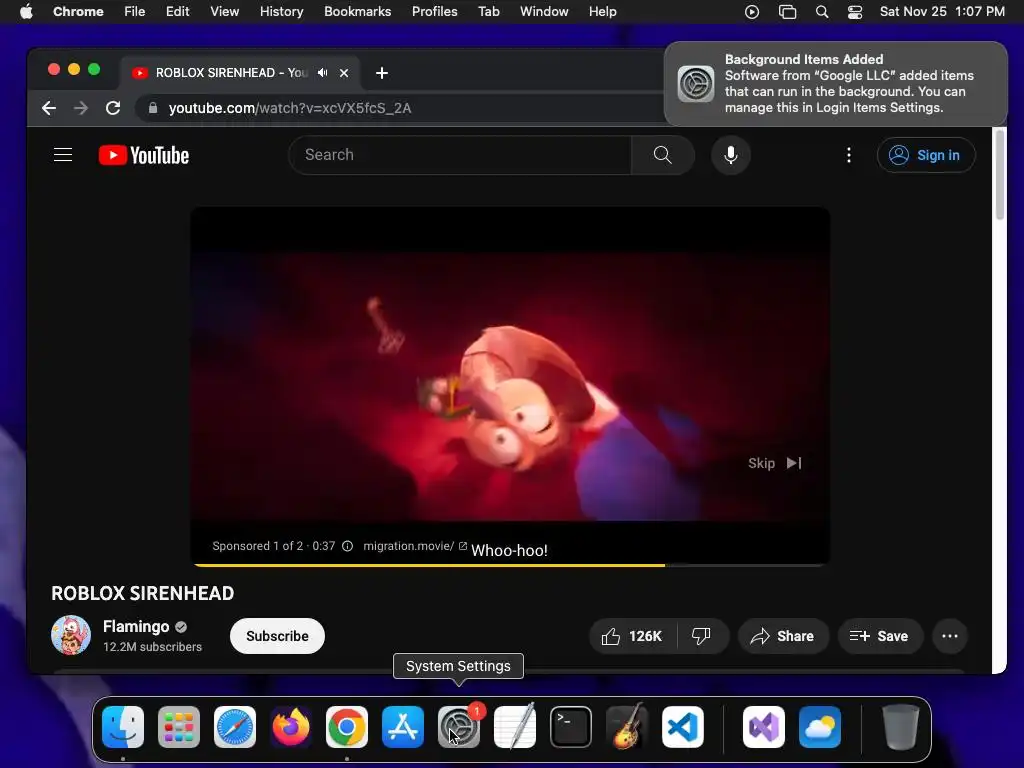
Task: Open TextEdit from the Dock
Action: pos(515,727)
